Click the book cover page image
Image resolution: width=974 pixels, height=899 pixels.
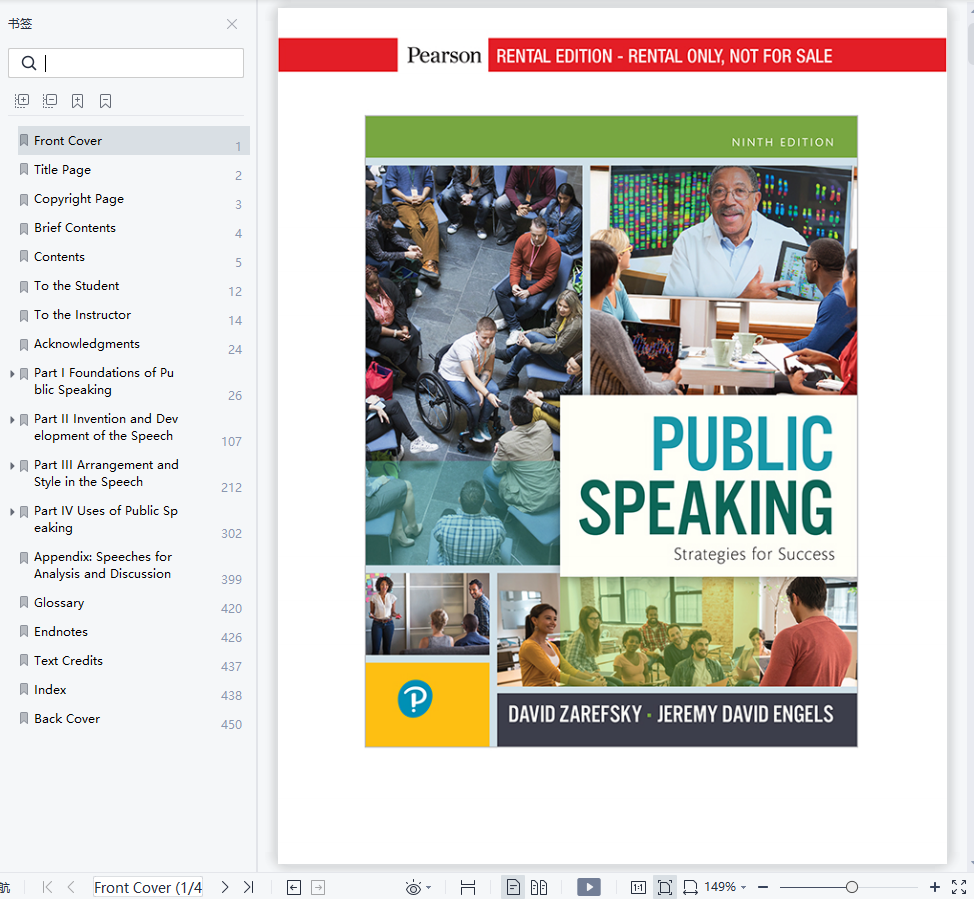[611, 431]
